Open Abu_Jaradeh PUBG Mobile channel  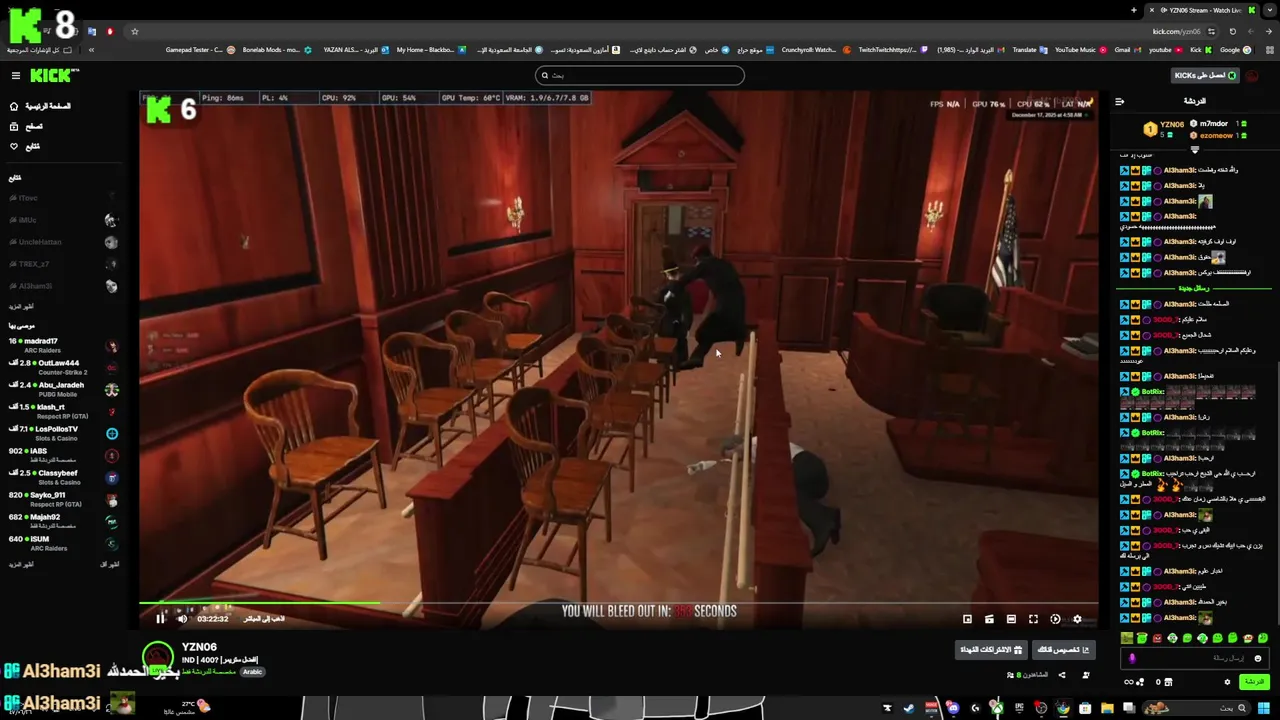pos(63,390)
